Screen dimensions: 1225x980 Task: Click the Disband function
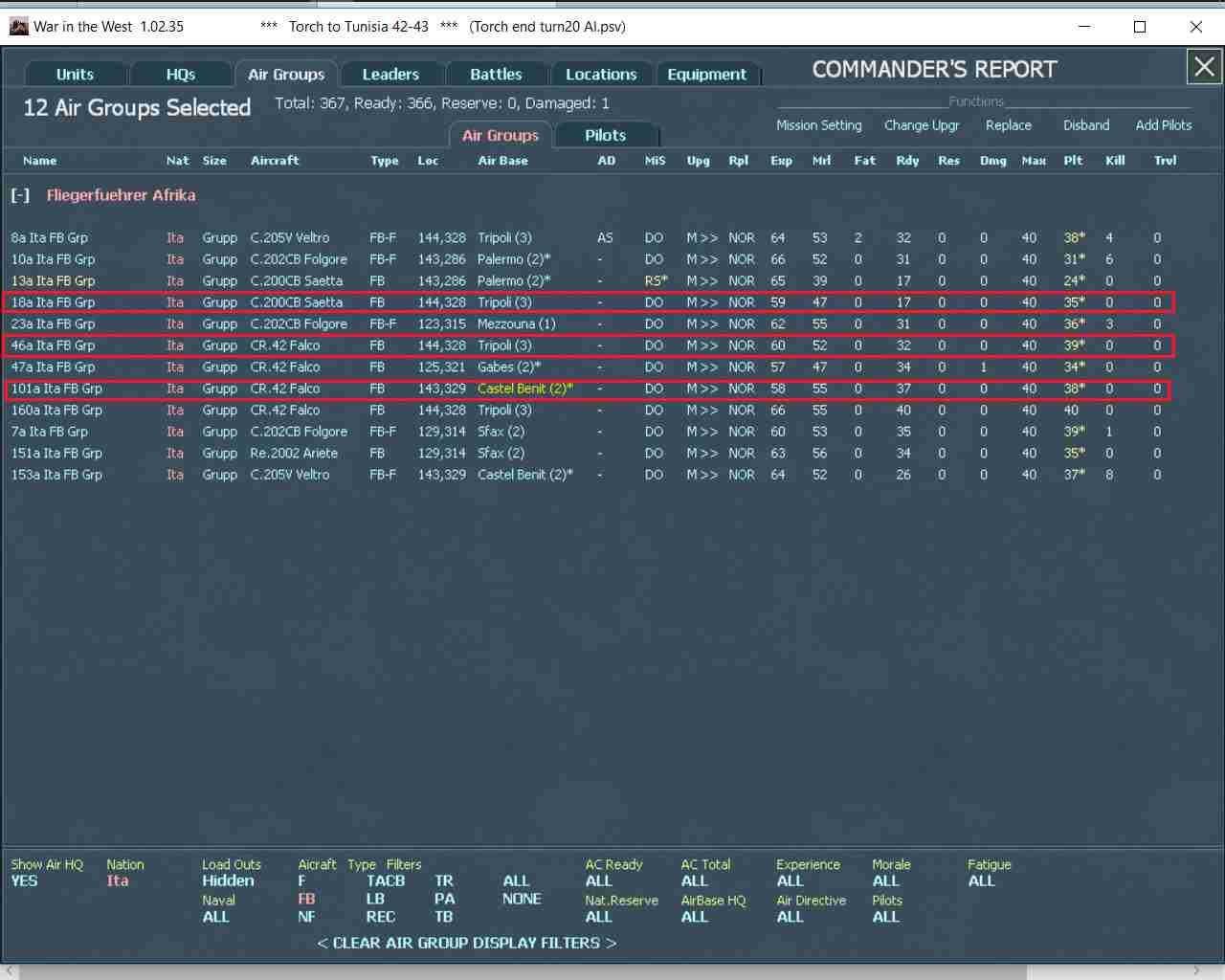pos(1086,125)
